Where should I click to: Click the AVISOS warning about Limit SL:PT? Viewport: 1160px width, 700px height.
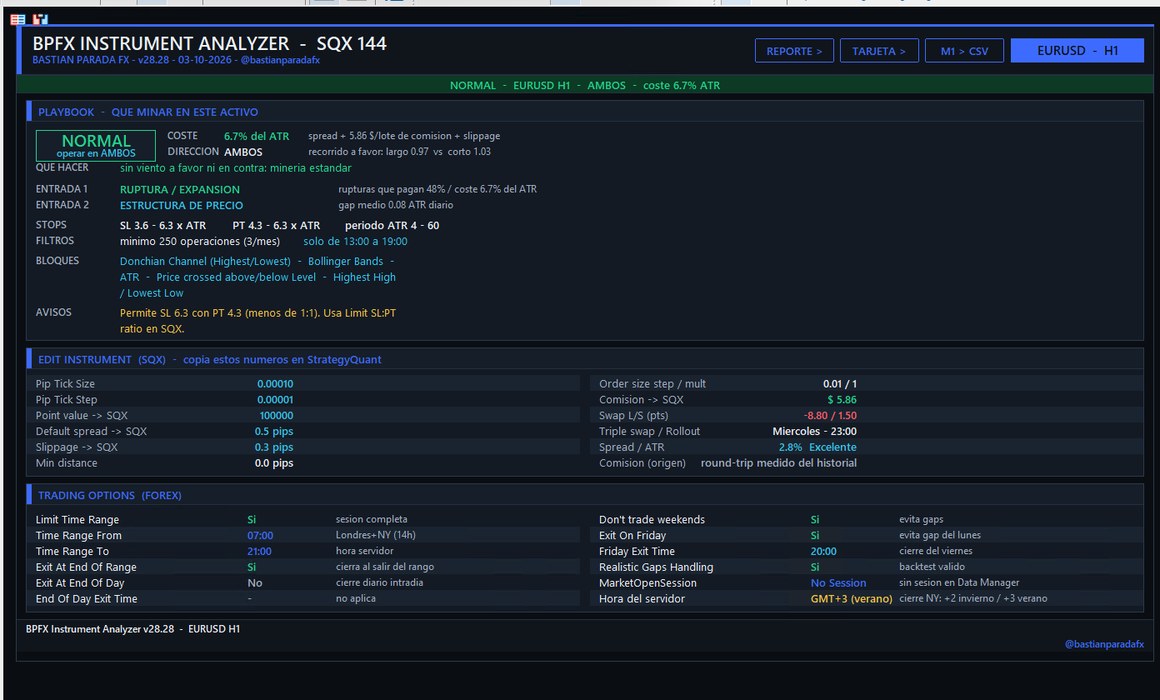click(x=257, y=321)
